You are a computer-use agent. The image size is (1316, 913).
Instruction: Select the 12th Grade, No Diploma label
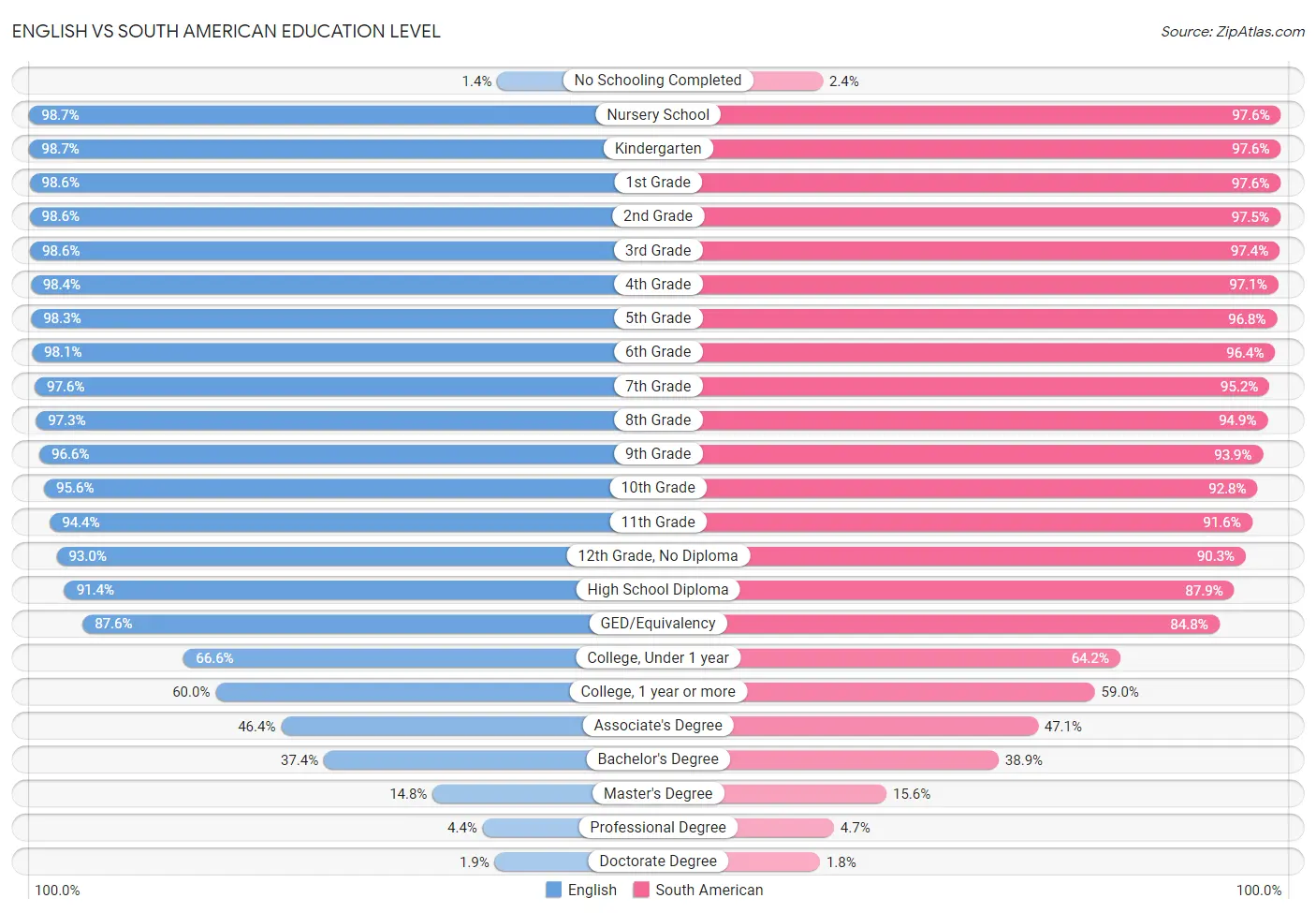tap(658, 555)
